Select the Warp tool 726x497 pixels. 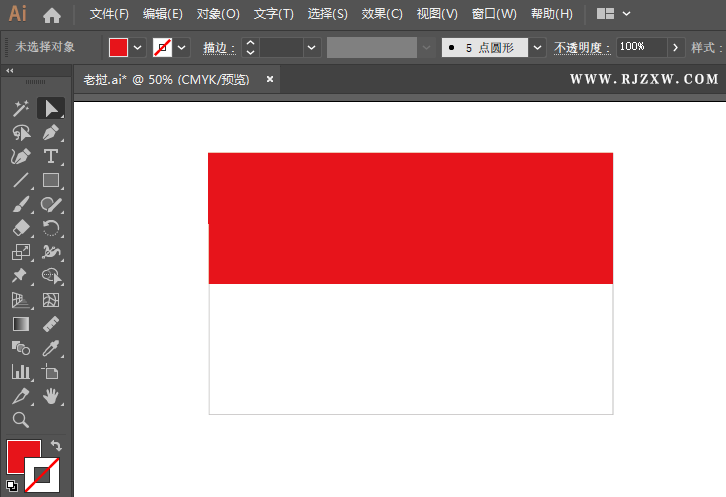click(x=51, y=252)
